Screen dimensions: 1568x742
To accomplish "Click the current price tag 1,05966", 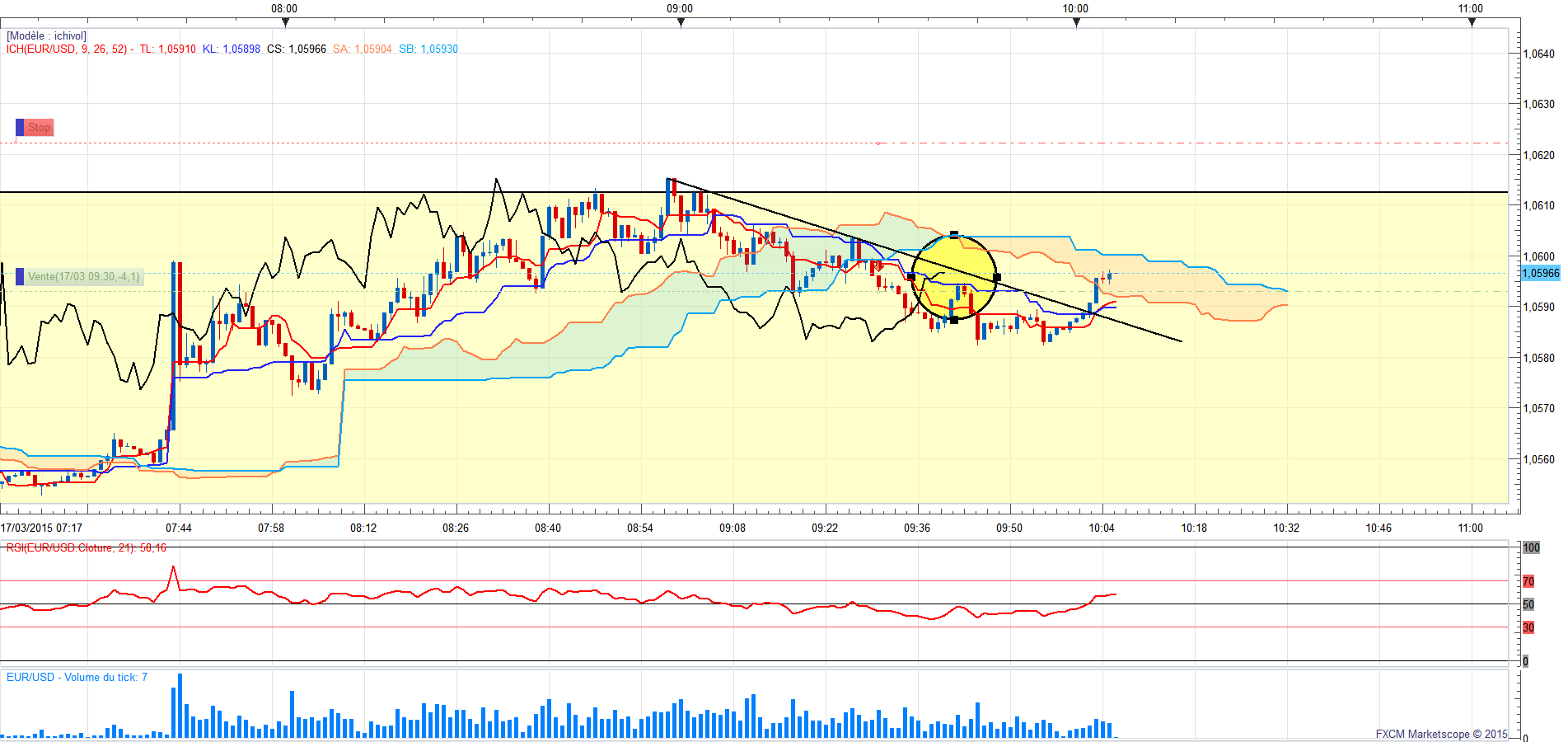I will 1540,273.
